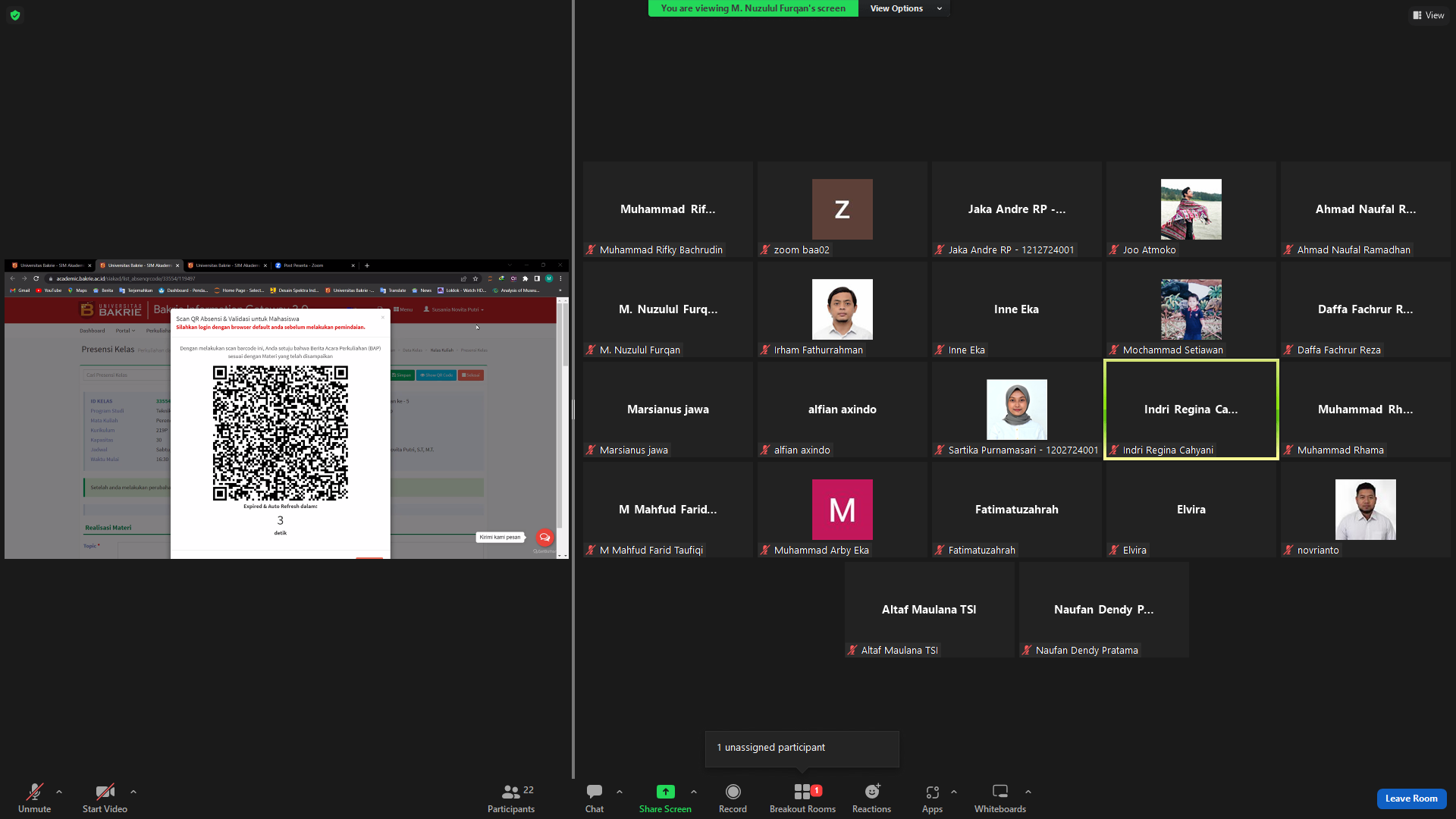The height and width of the screenshot is (819, 1456).
Task: Open the Dashboard menu on Bakrie site
Action: tap(93, 331)
